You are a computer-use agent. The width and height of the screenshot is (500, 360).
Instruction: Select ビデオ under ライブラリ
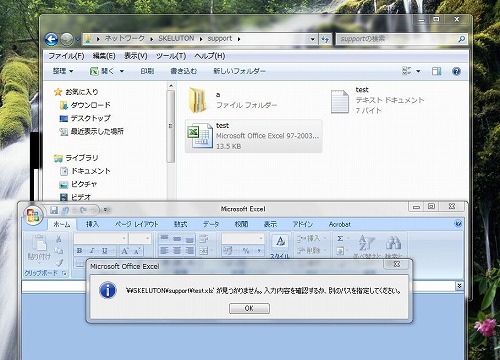coord(75,197)
